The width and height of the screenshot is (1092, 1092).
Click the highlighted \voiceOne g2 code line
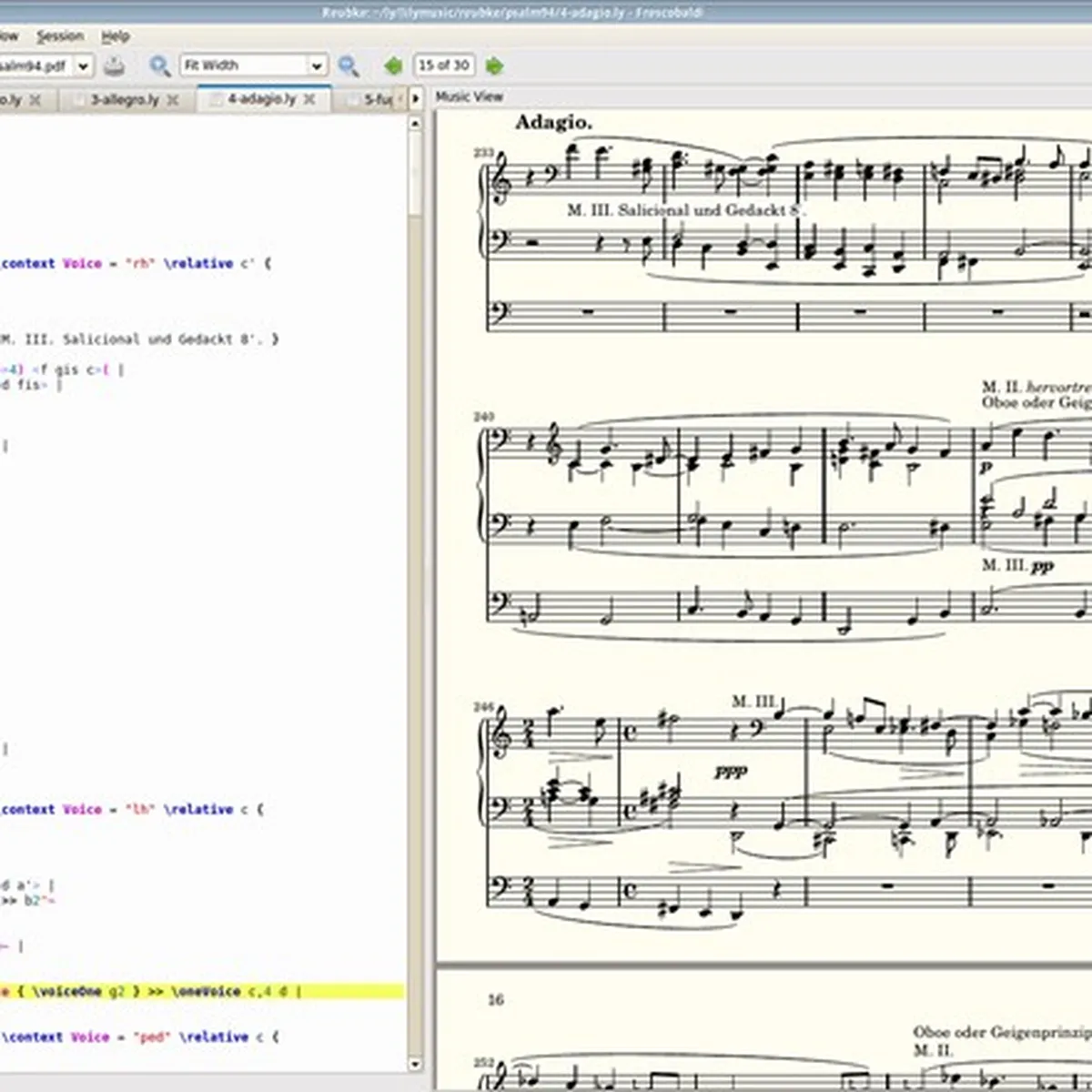[202, 992]
